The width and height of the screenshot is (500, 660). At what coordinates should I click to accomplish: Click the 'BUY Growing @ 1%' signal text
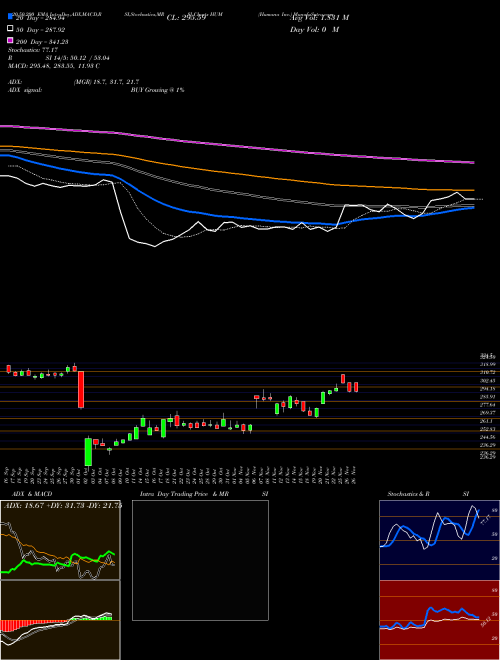pyautogui.click(x=157, y=90)
